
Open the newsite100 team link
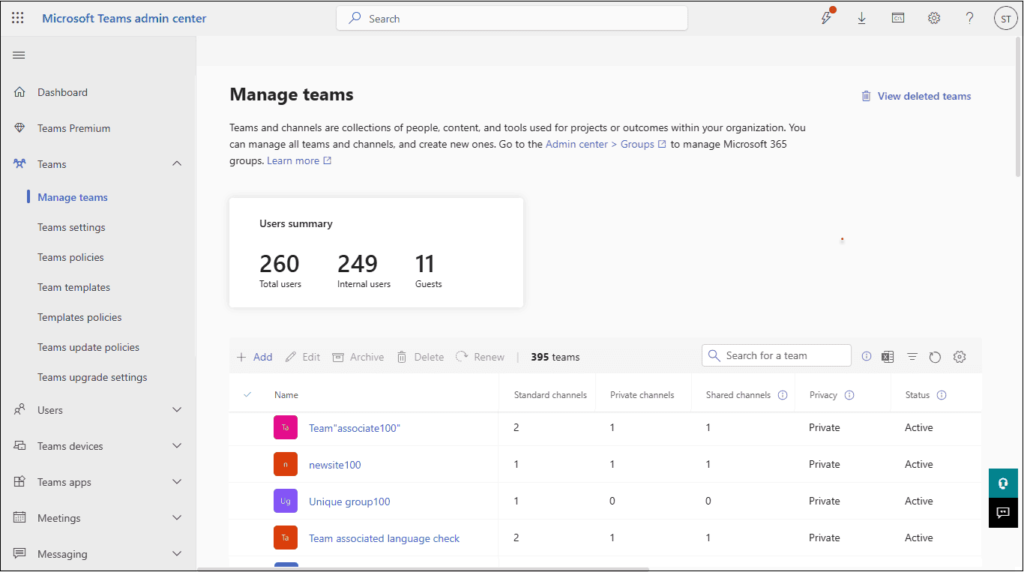pos(335,464)
